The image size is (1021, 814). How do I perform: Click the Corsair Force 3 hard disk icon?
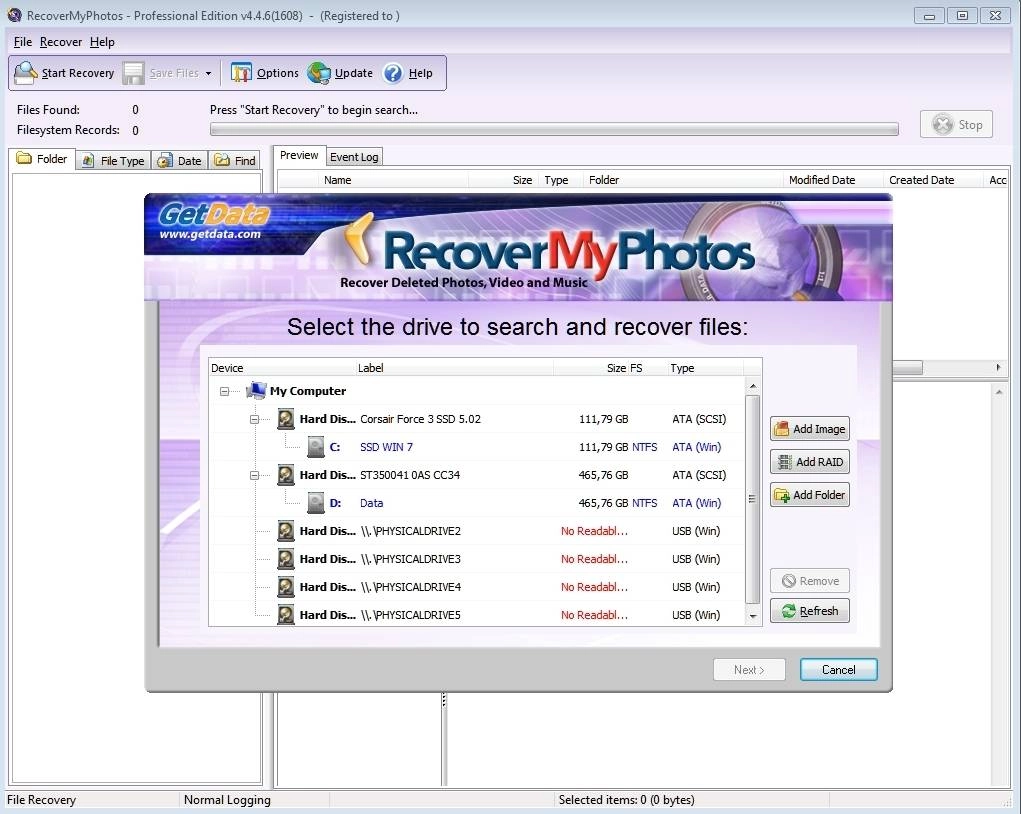285,419
